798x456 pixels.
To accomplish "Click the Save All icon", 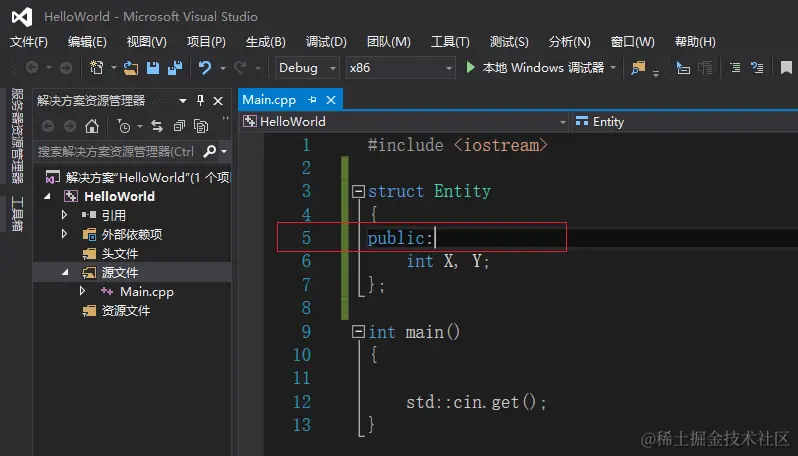I will (x=175, y=67).
